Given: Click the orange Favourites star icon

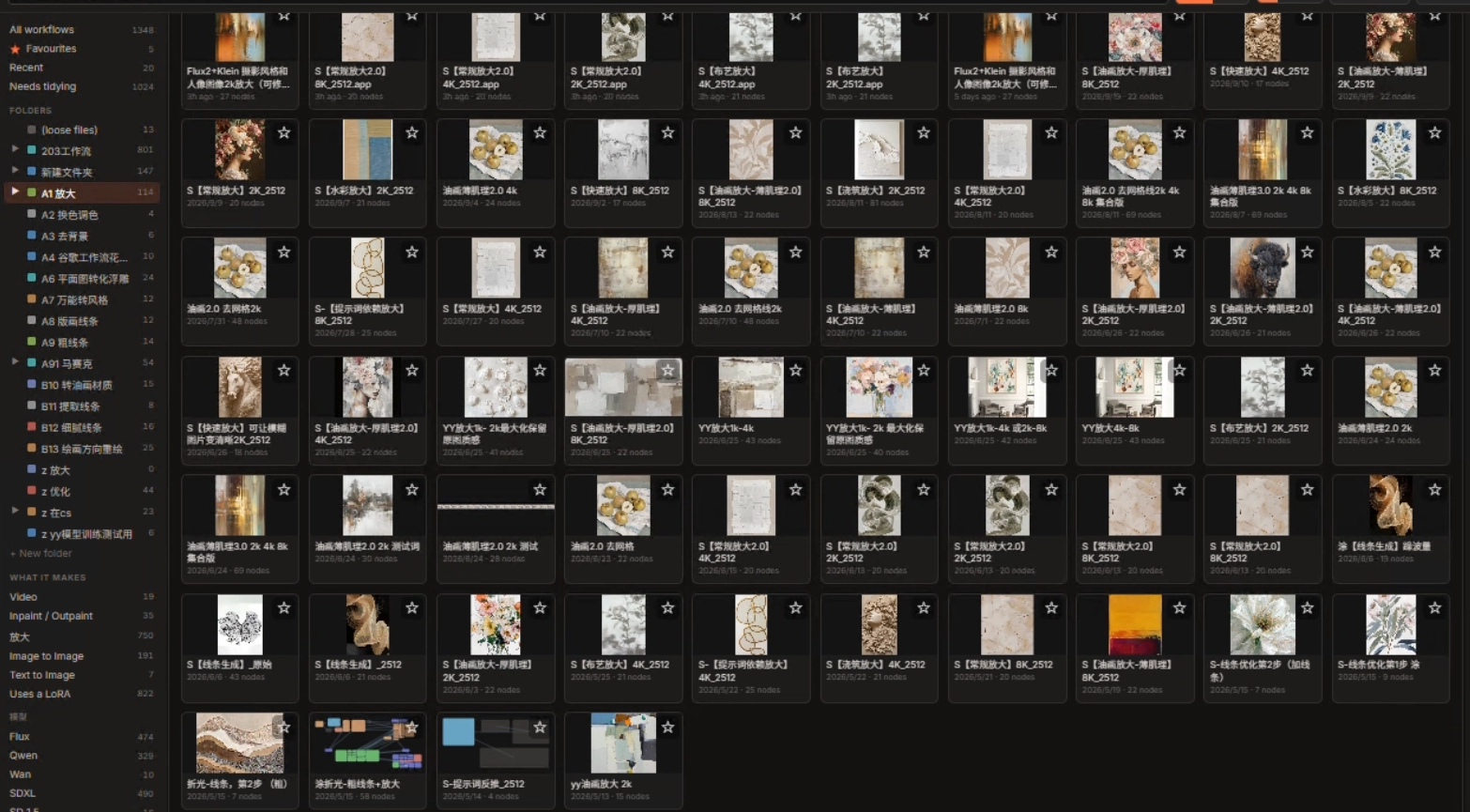Looking at the screenshot, I should pyautogui.click(x=15, y=49).
